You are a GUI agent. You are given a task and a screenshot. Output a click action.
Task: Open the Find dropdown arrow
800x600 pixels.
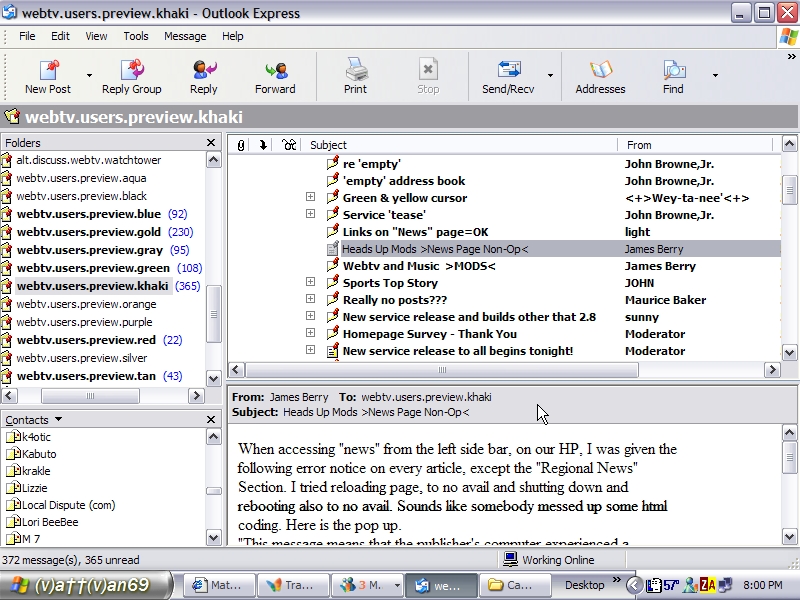(x=715, y=75)
